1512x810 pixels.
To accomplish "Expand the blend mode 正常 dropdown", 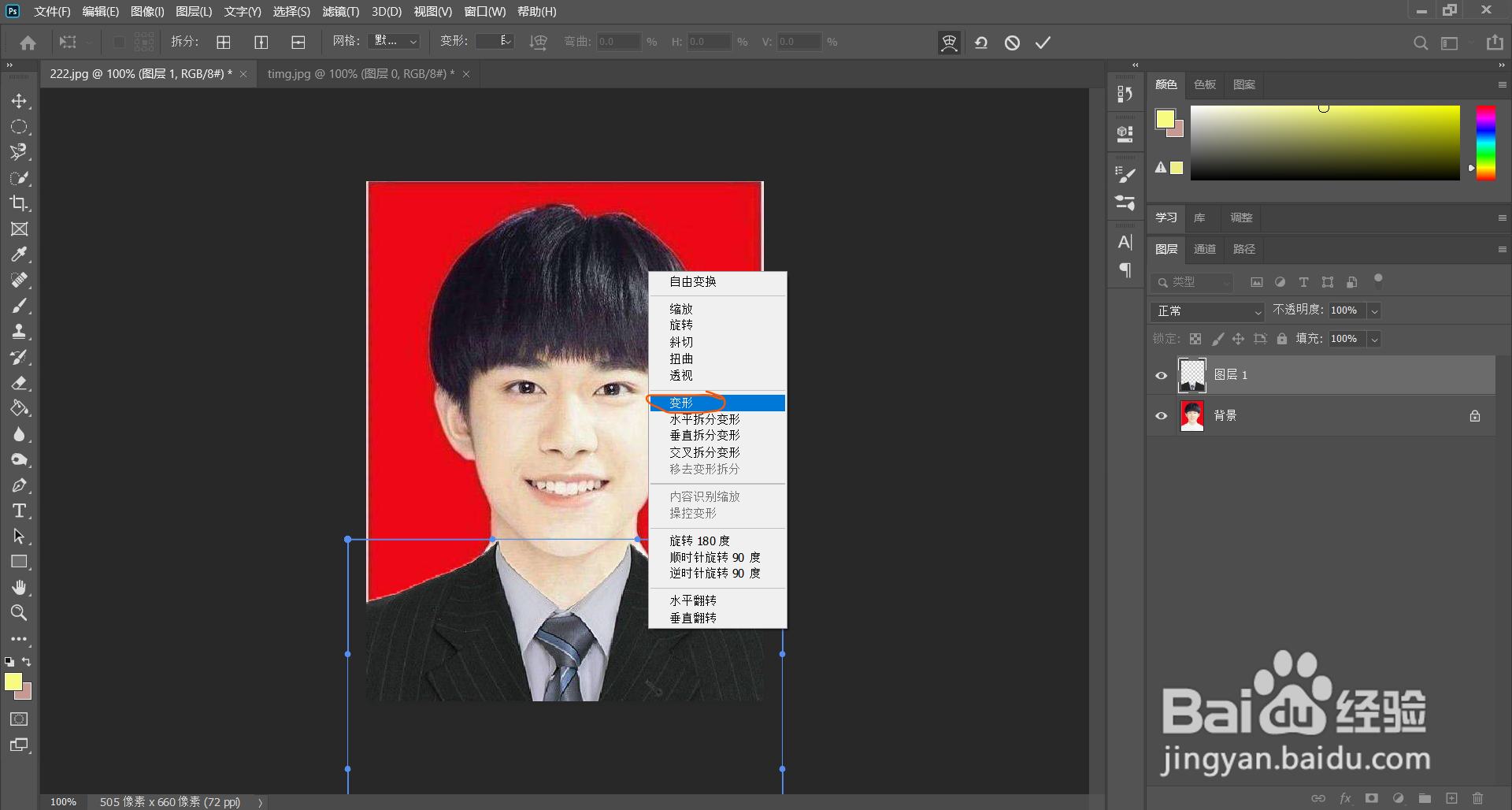I will pyautogui.click(x=1206, y=311).
